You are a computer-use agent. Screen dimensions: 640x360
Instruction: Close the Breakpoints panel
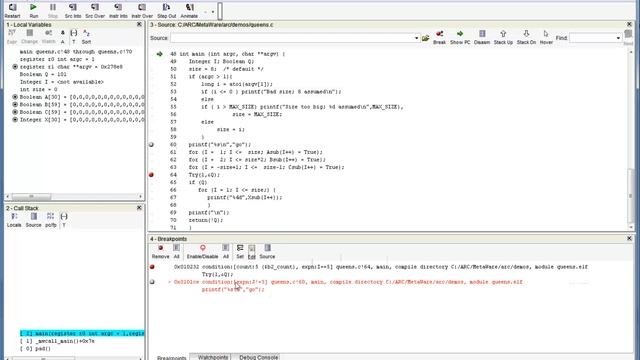[x=629, y=238]
